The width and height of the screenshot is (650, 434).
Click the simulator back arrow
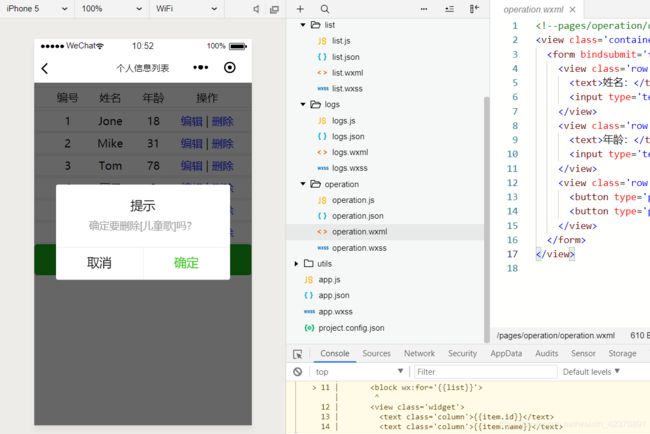(x=45, y=68)
